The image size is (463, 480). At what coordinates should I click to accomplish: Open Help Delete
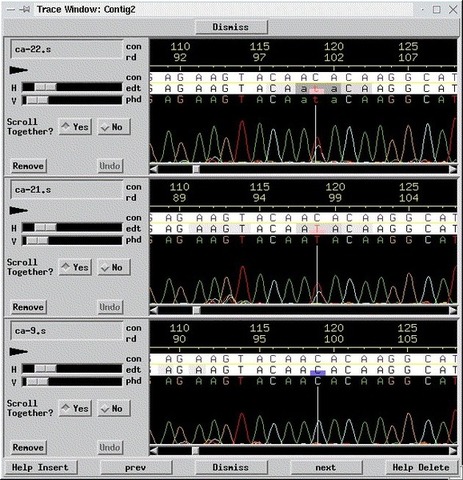click(421, 468)
